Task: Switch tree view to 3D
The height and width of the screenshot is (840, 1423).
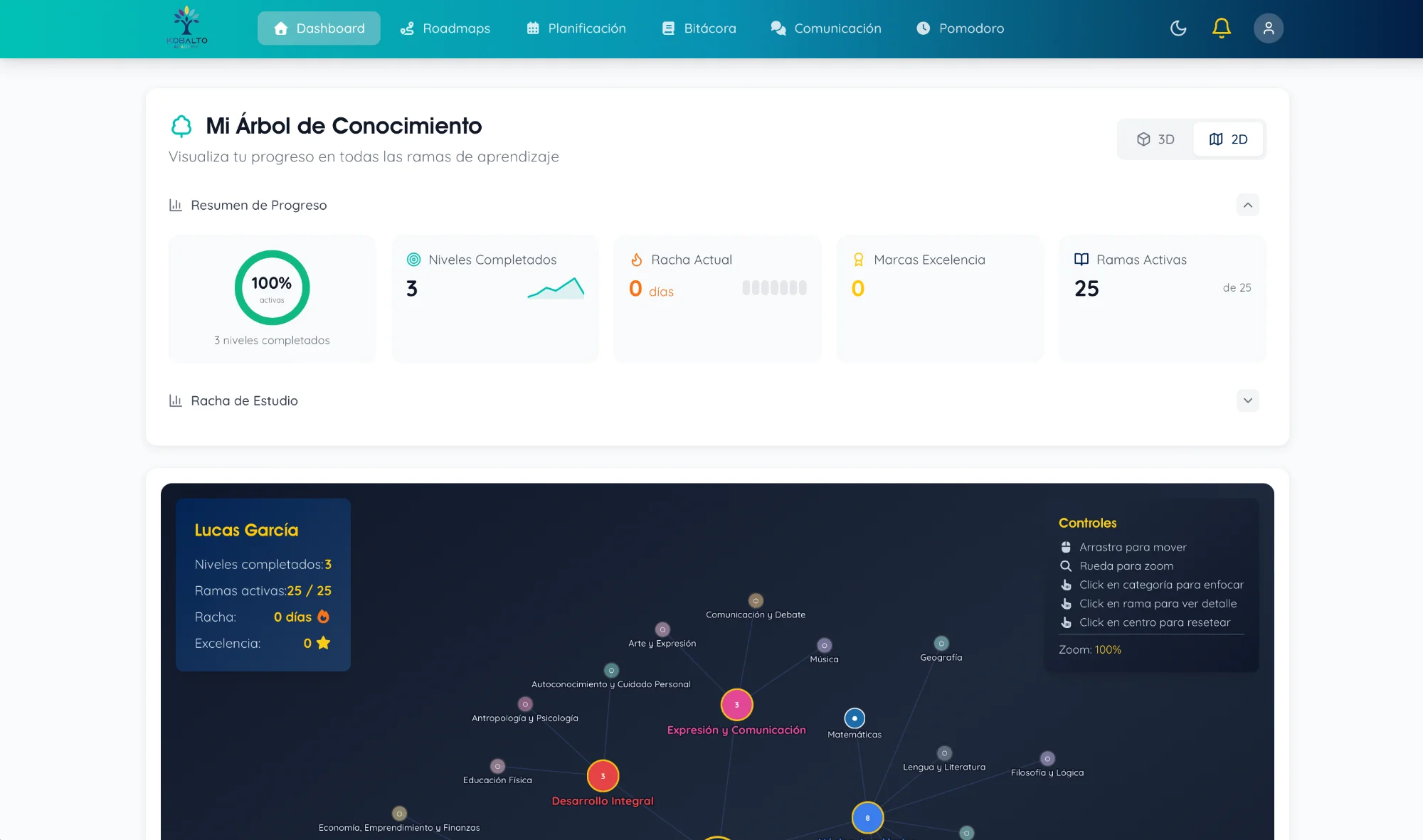Action: [1155, 139]
